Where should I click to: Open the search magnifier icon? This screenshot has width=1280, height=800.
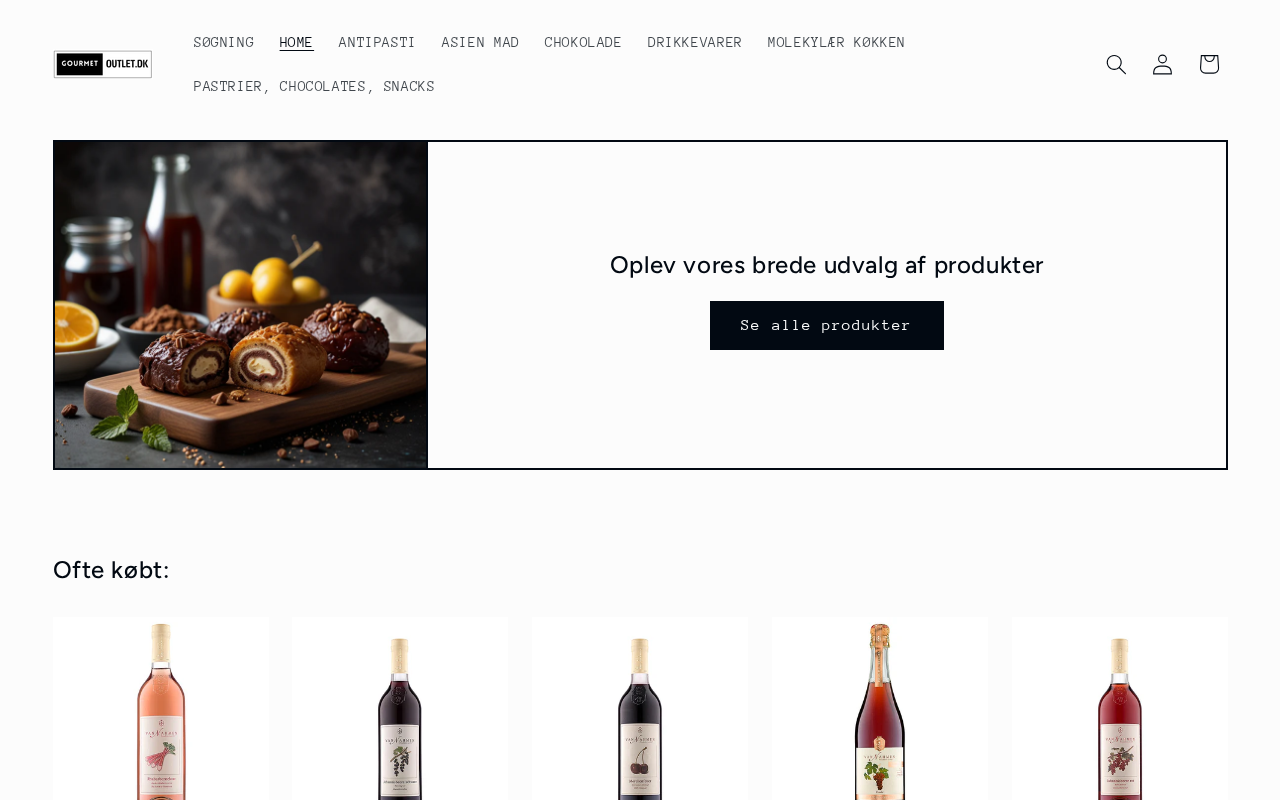tap(1116, 64)
